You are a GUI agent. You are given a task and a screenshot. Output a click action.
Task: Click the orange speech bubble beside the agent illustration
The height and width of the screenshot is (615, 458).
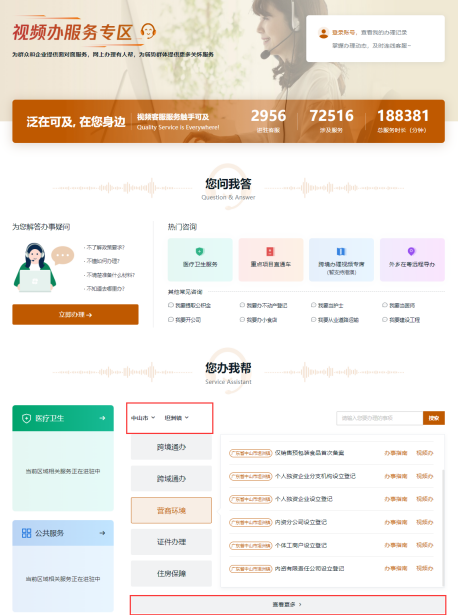click(63, 255)
